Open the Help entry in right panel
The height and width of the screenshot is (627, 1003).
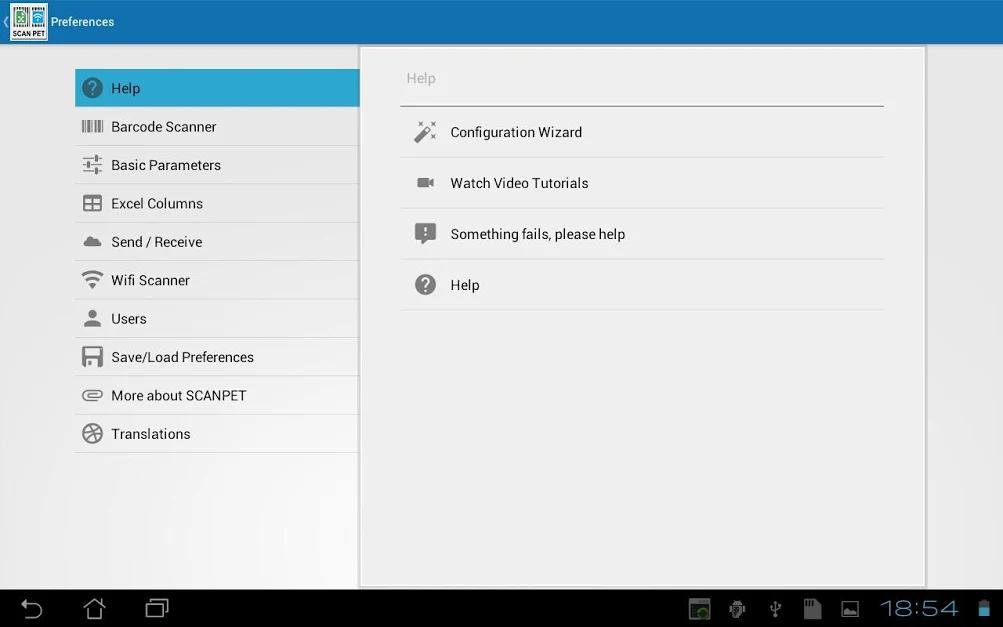tap(642, 285)
